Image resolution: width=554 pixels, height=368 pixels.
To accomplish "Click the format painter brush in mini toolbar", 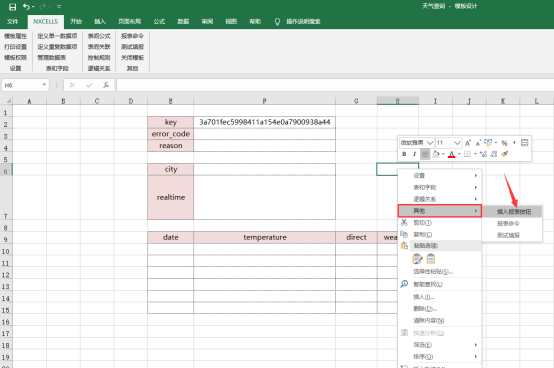I will 505,154.
